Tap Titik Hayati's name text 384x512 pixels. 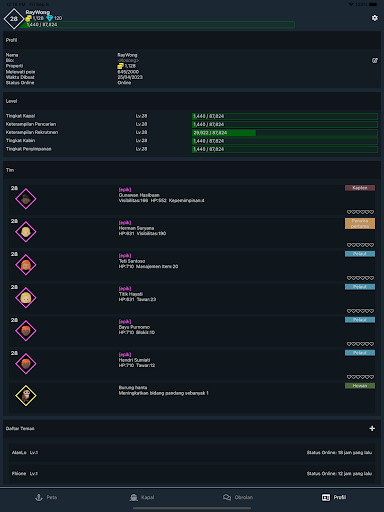coord(131,294)
